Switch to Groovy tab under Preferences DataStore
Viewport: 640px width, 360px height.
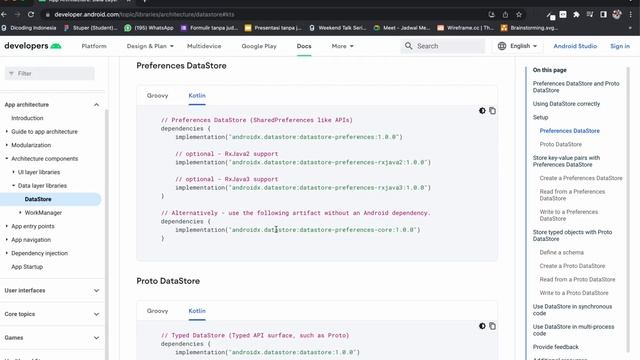tap(157, 96)
